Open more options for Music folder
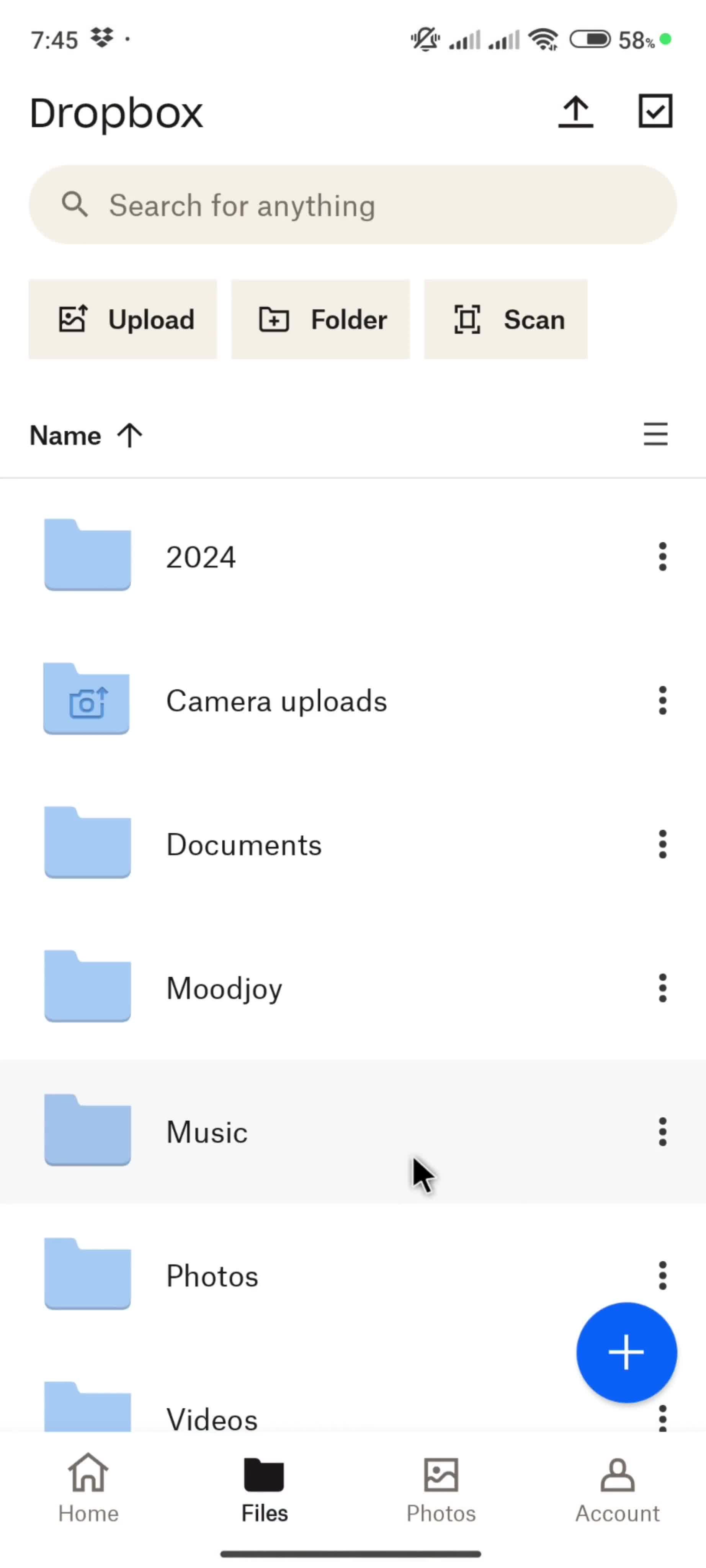 [x=662, y=1132]
